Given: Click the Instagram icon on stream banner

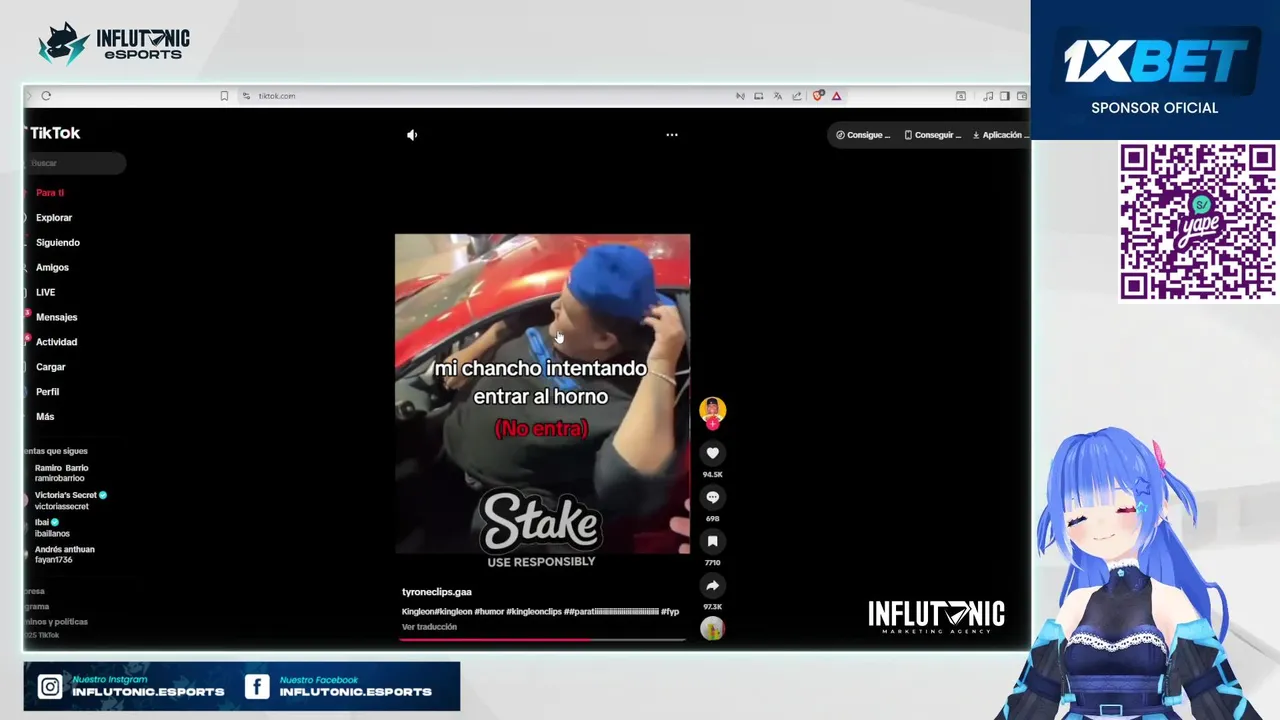Looking at the screenshot, I should 49,686.
